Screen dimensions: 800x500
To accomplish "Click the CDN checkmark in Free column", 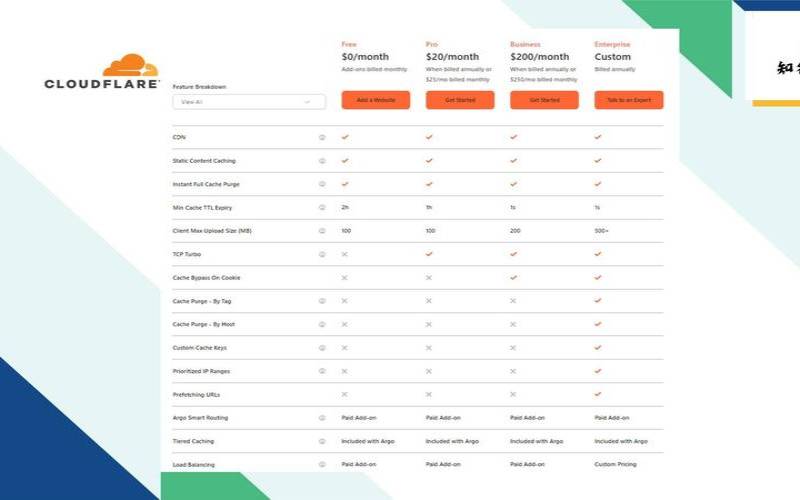I will coord(345,137).
